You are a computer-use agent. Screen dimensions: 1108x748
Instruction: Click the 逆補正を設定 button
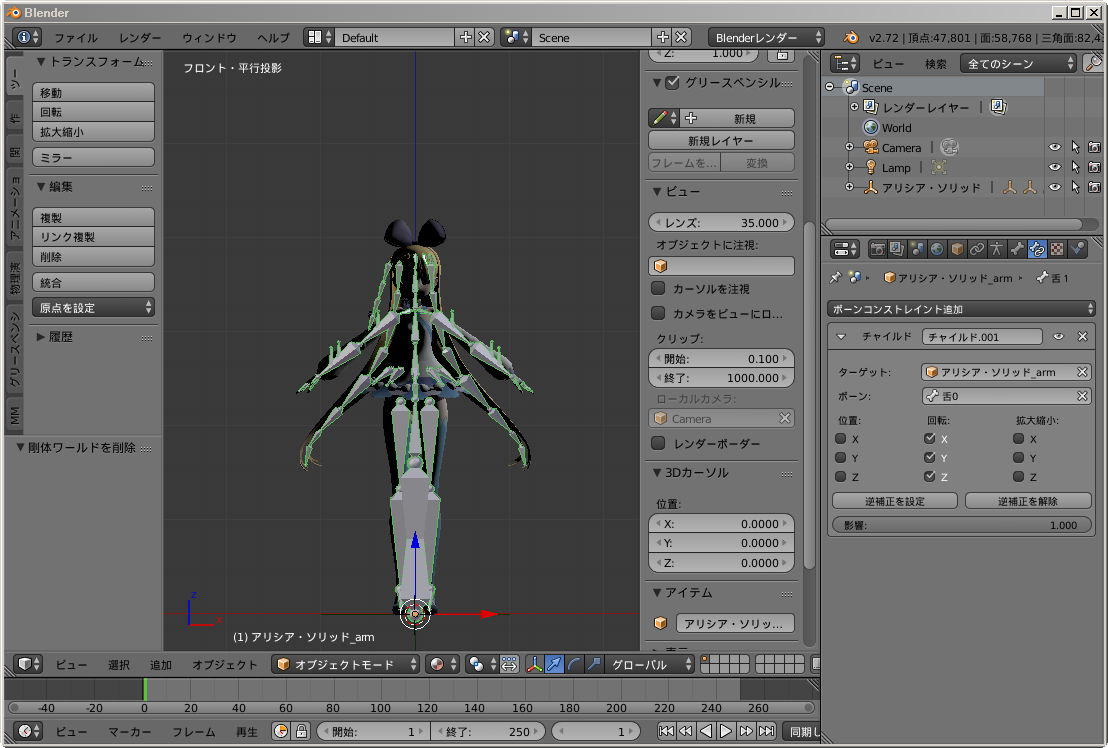tap(895, 501)
